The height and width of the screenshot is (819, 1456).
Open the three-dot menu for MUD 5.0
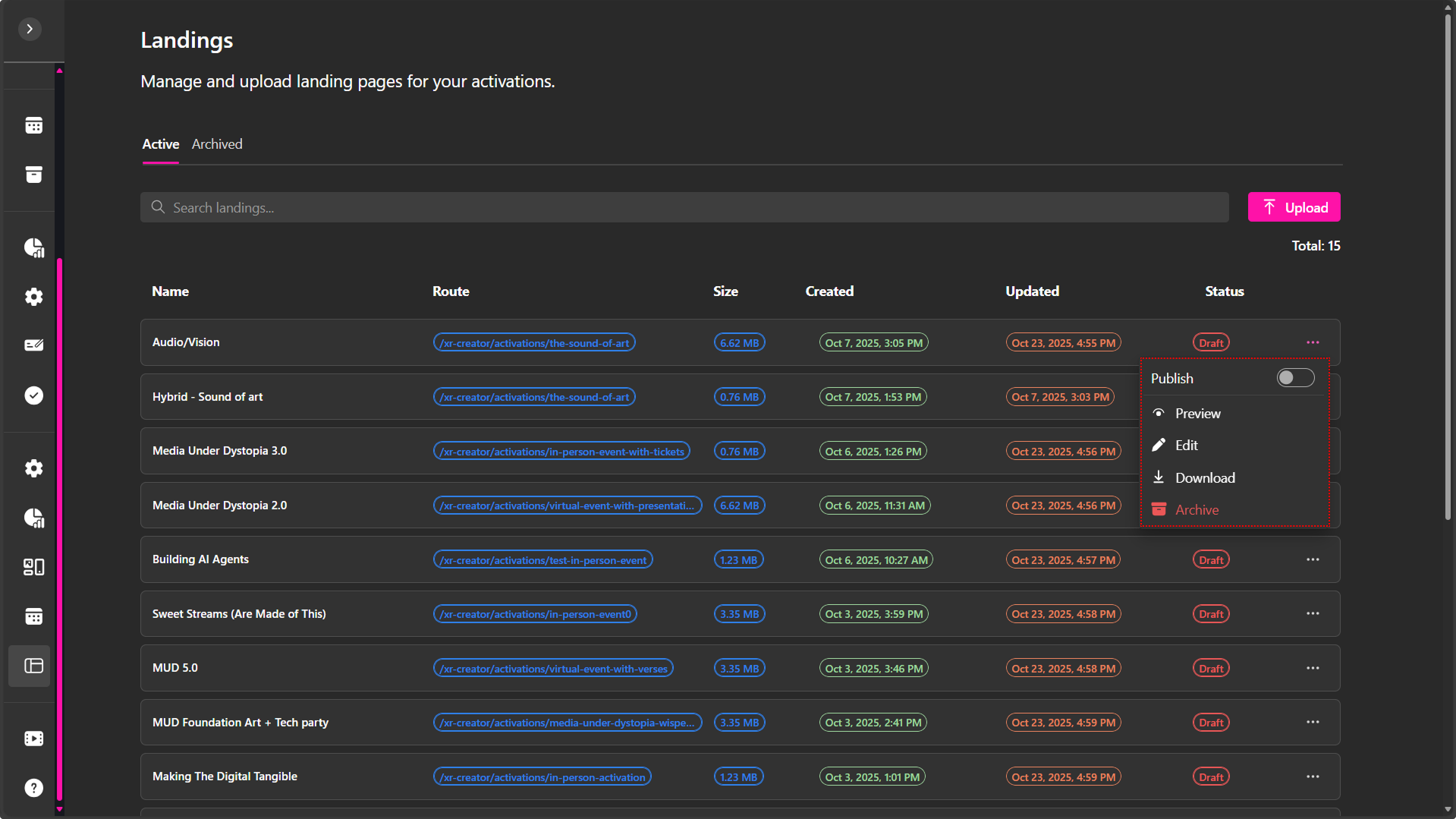[1313, 669]
